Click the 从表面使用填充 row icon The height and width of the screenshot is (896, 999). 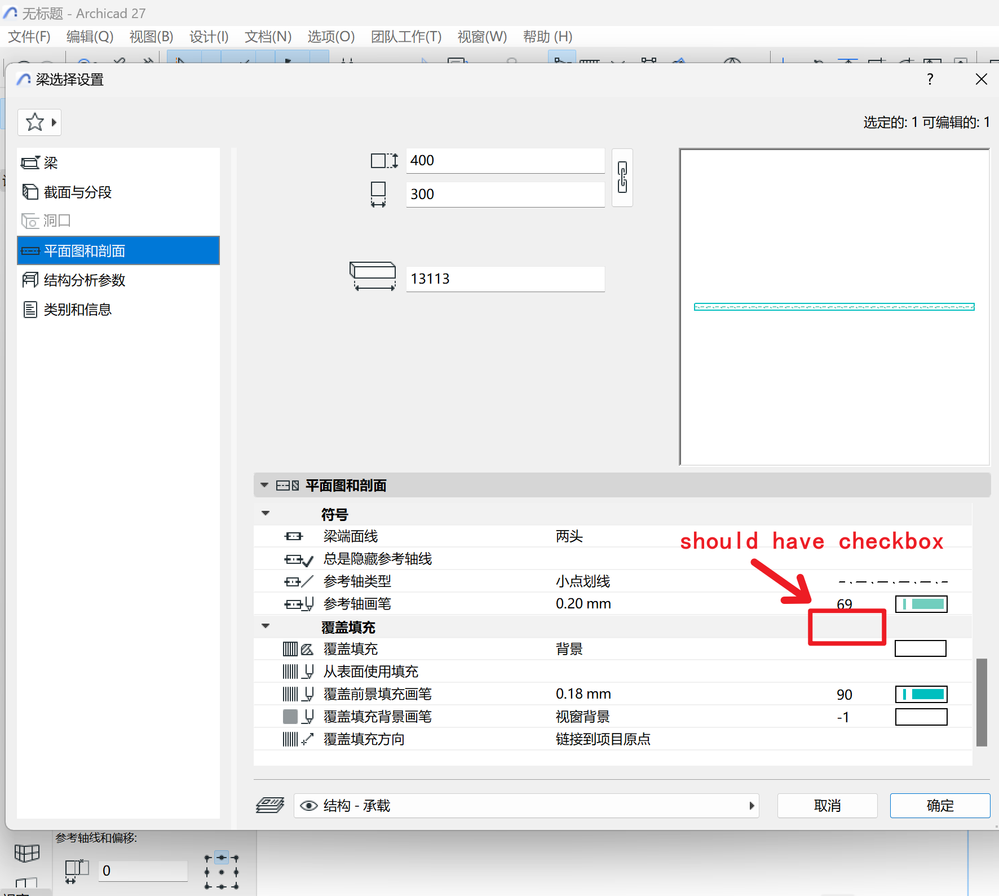(298, 672)
